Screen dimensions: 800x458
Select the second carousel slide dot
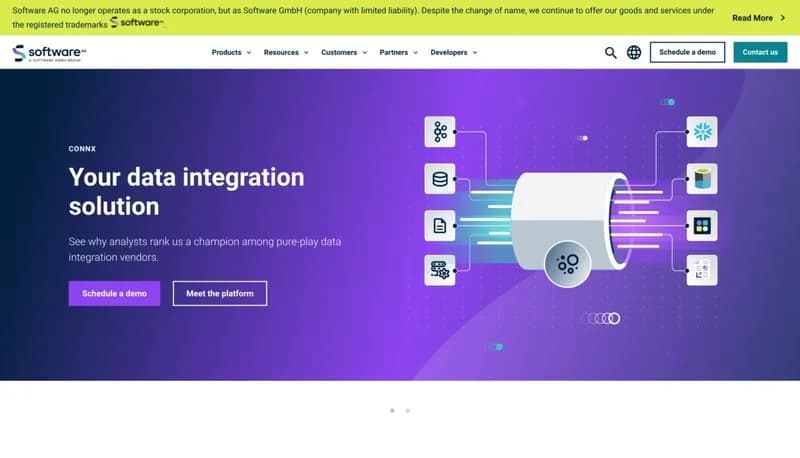click(408, 411)
